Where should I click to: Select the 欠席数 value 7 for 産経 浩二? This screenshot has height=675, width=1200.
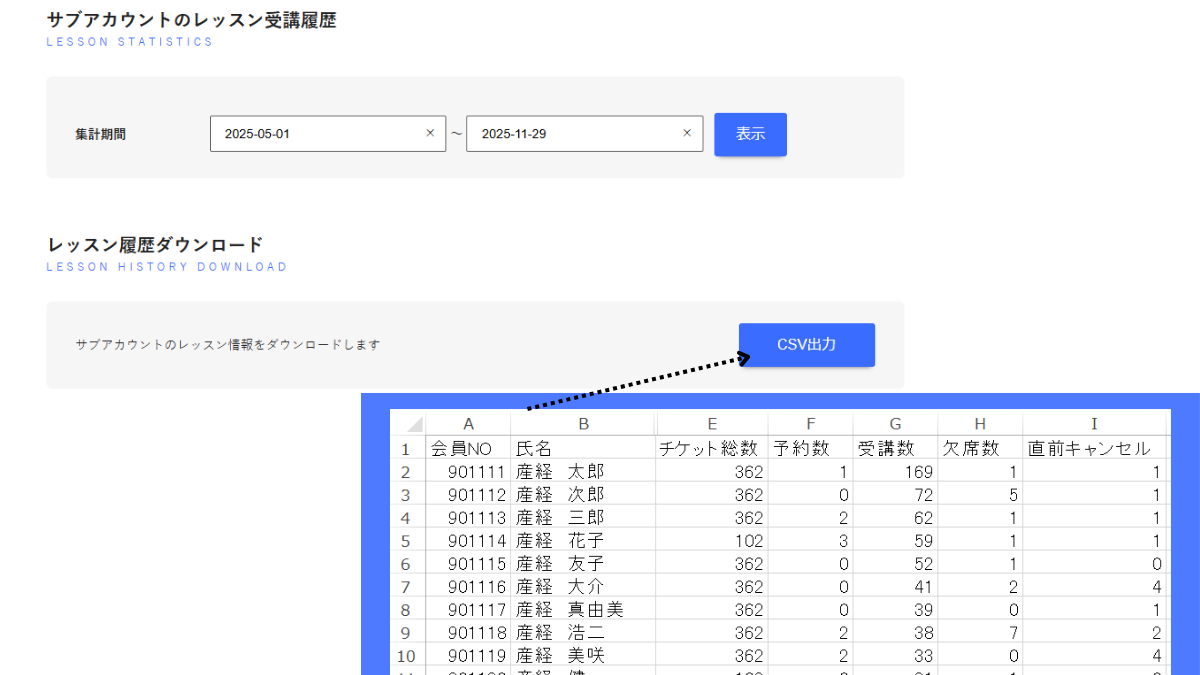[980, 633]
